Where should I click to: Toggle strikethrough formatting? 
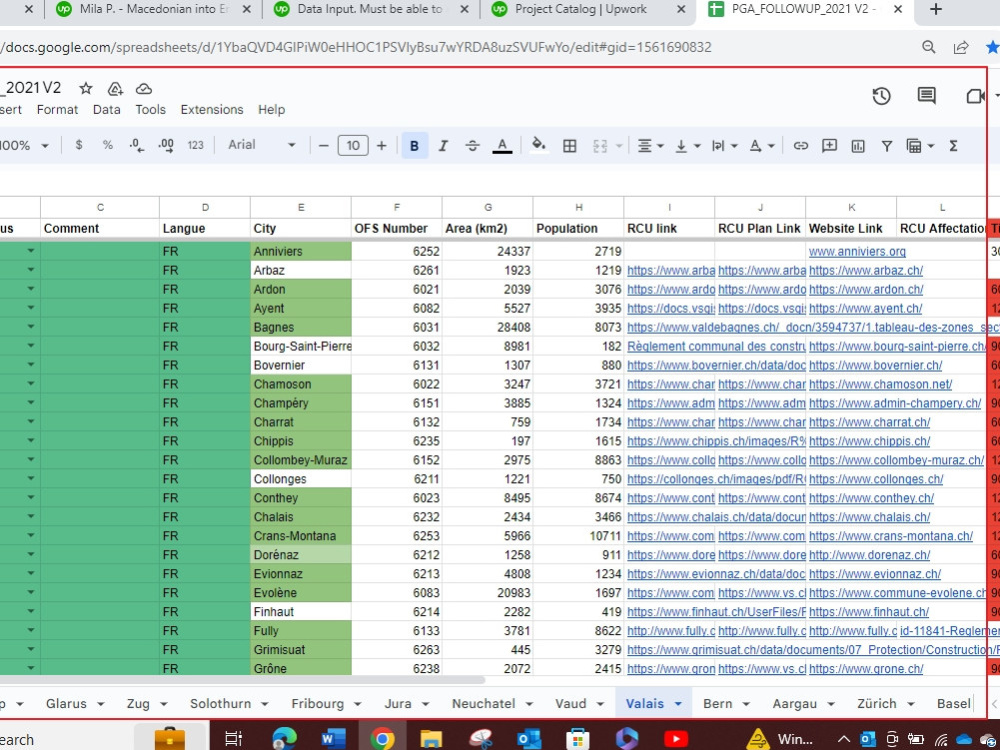472,146
